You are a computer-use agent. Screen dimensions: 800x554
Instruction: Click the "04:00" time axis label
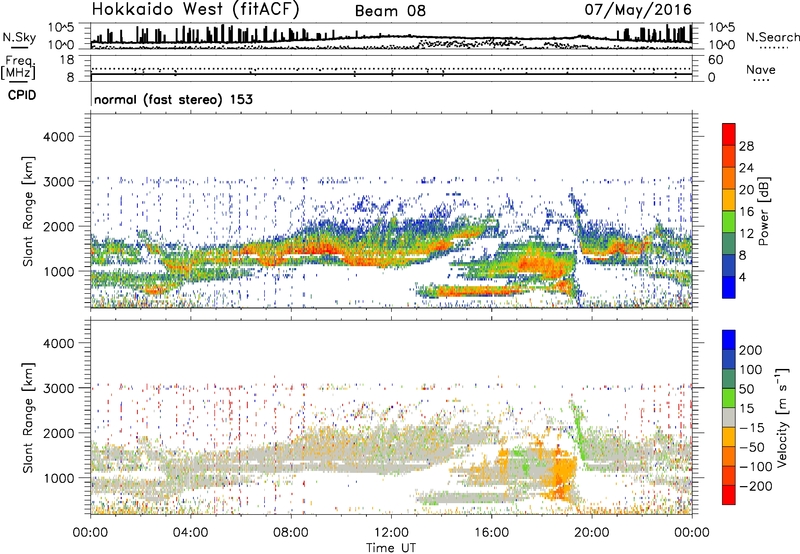(190, 533)
